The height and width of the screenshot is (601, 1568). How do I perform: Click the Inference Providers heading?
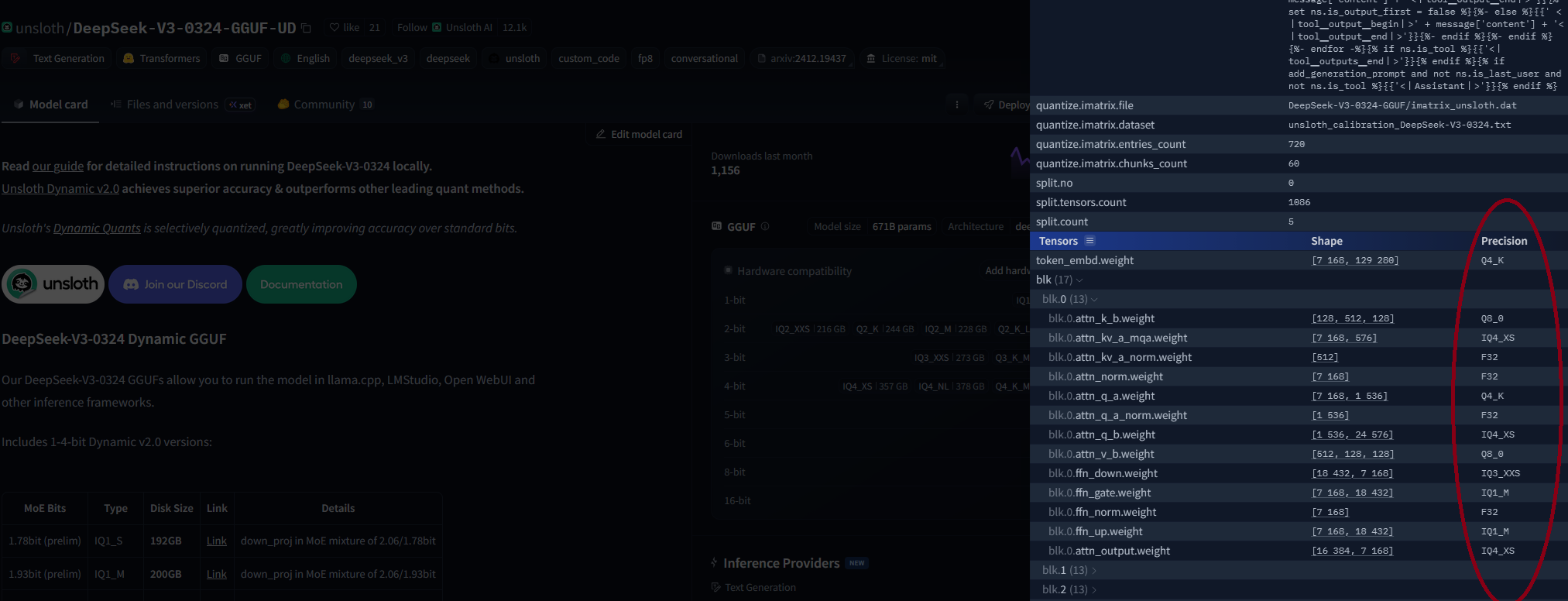tap(781, 563)
